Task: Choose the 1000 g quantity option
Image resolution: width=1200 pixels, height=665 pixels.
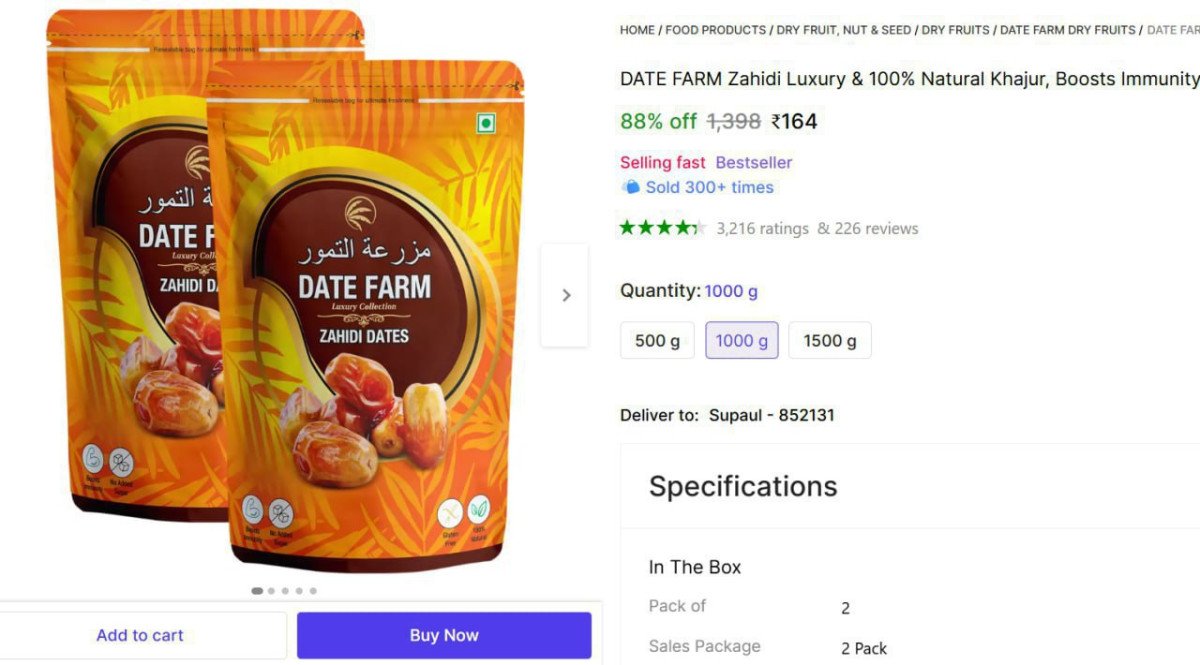Action: click(x=741, y=341)
